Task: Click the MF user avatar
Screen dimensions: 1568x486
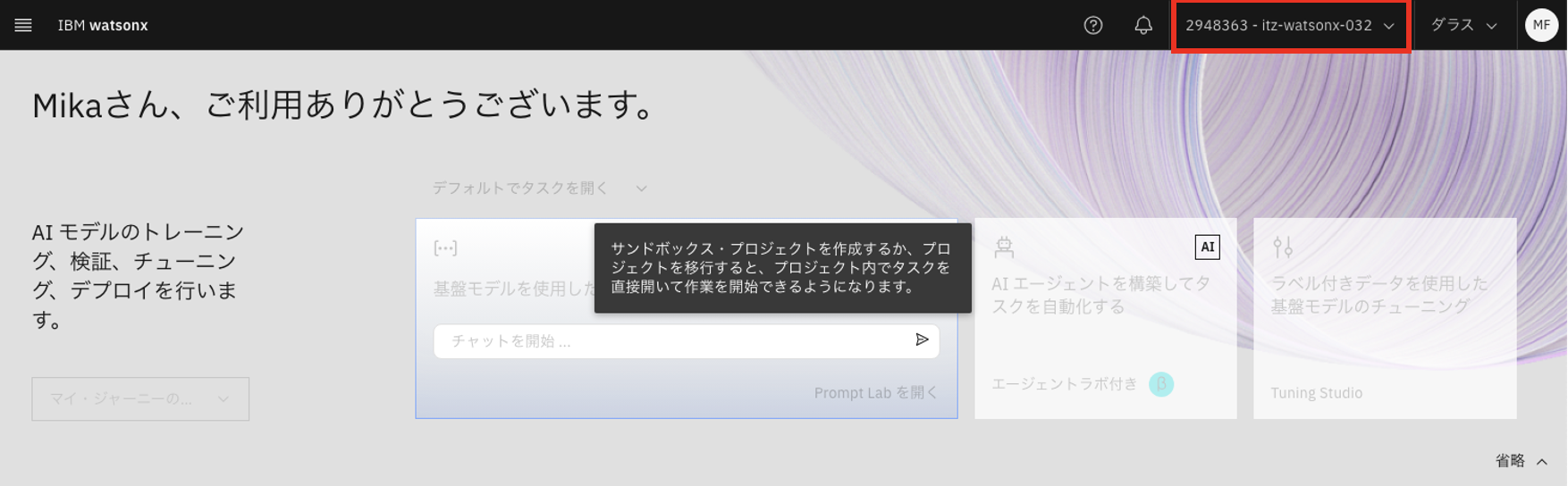Action: (1541, 25)
